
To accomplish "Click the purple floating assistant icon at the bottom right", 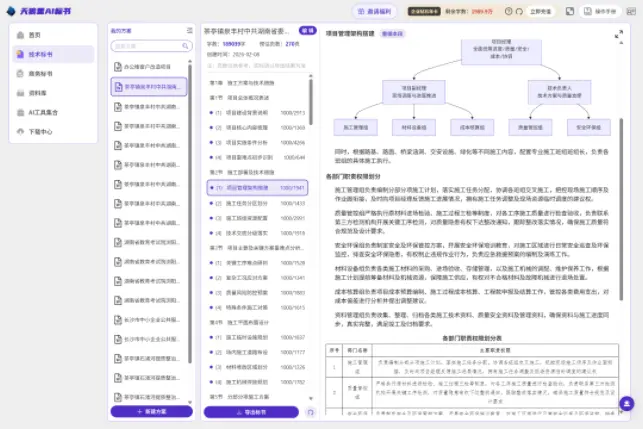I will (626, 403).
